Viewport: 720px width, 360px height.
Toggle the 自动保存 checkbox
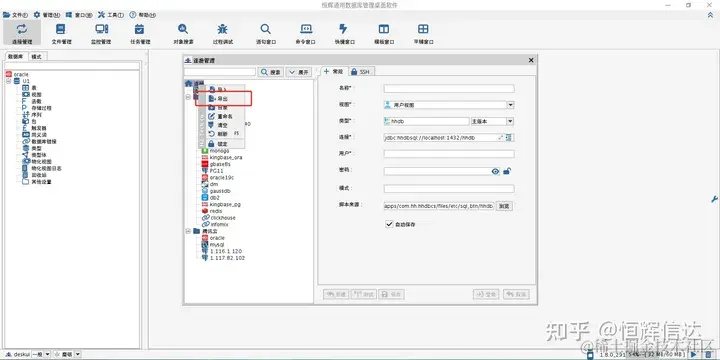click(389, 224)
